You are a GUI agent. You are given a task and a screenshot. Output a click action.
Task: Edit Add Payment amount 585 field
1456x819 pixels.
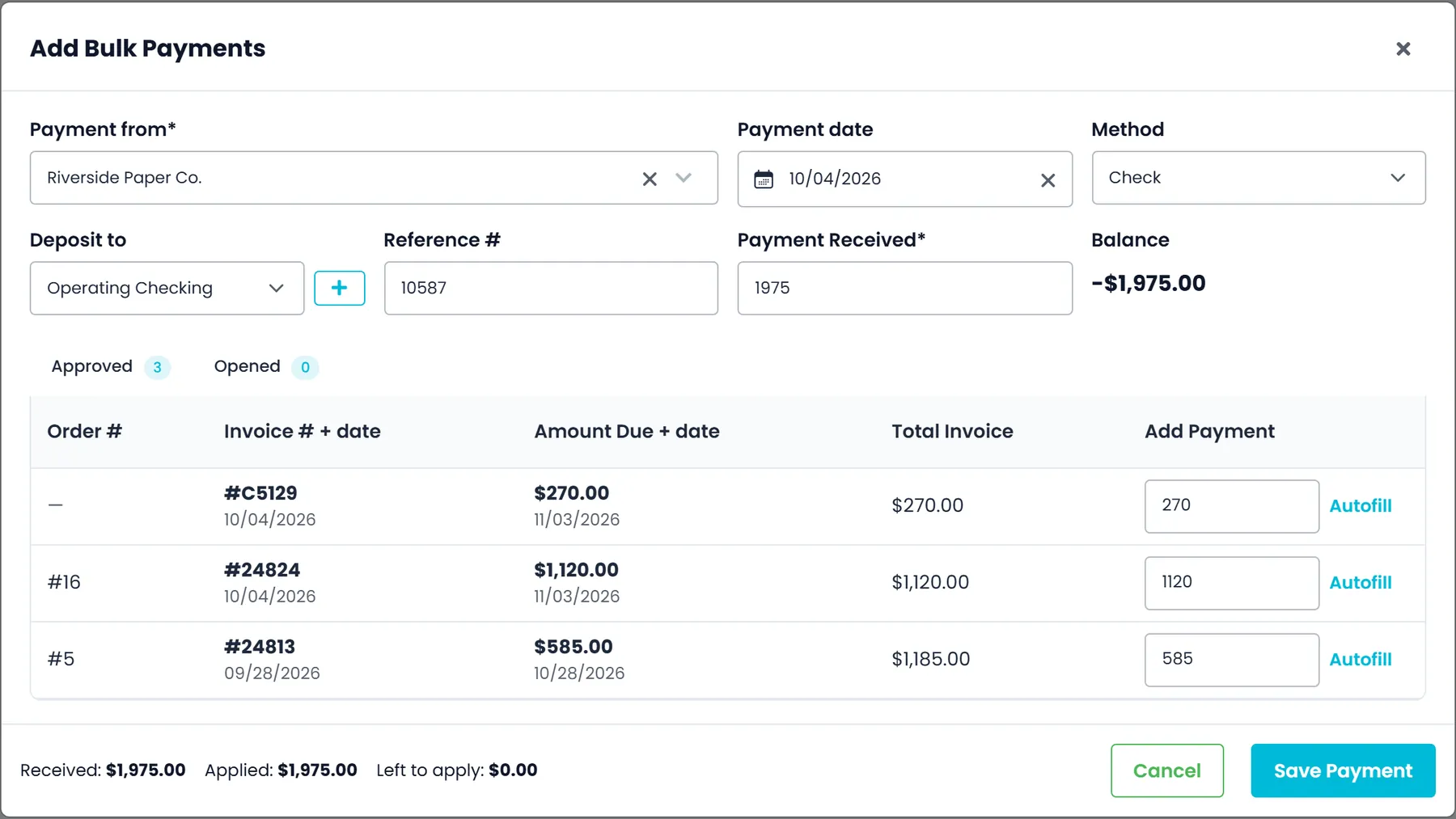(1231, 660)
